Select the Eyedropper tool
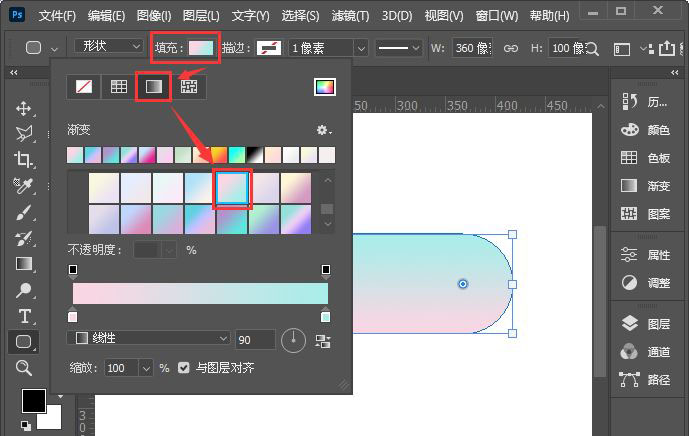 [23, 185]
